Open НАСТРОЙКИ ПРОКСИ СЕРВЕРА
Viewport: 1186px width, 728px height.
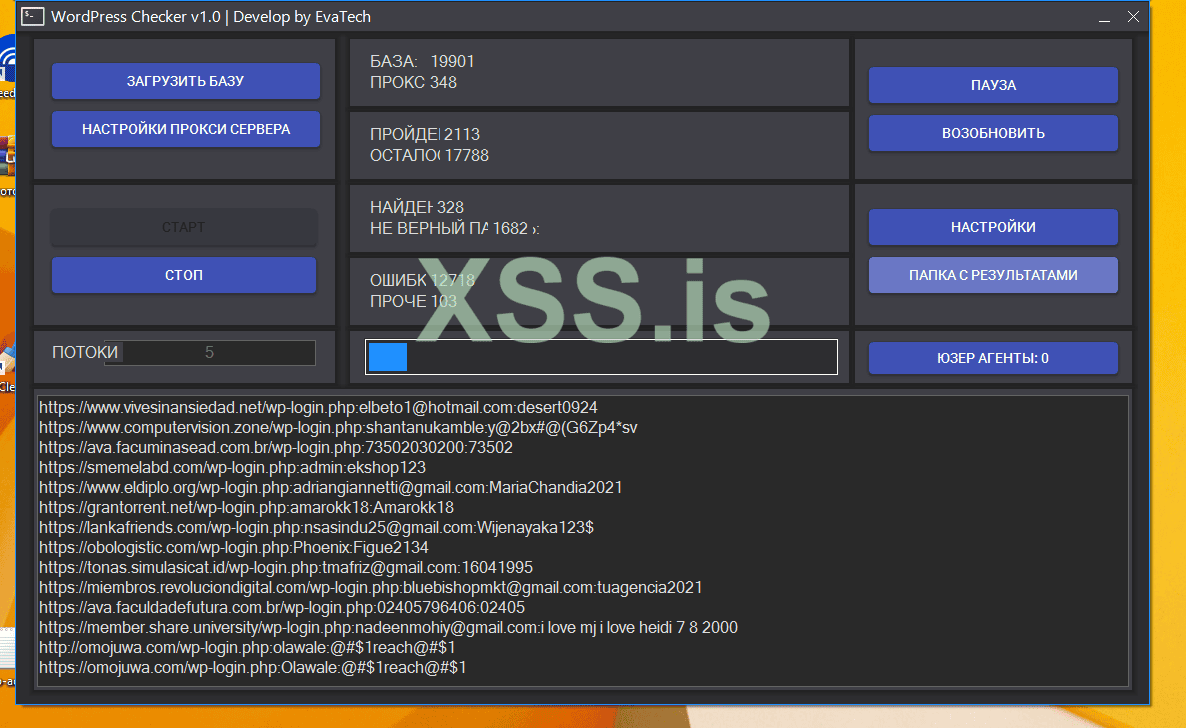click(185, 129)
